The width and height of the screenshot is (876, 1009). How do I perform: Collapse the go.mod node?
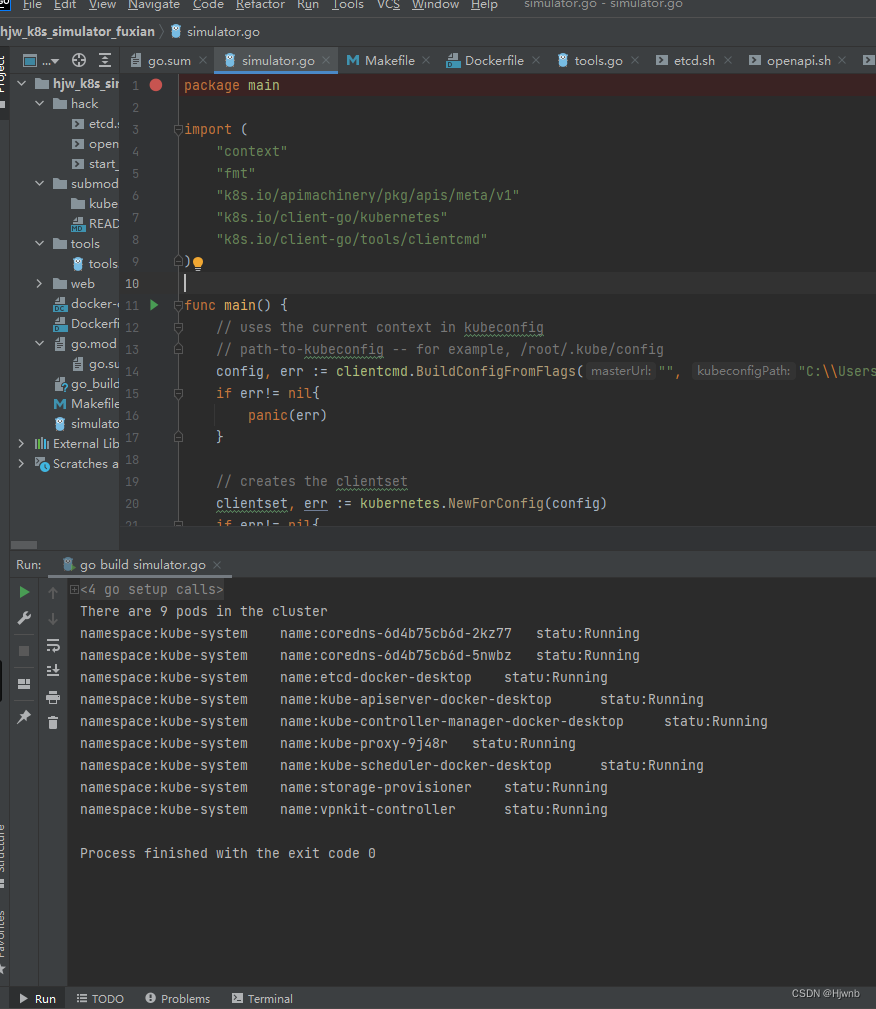pos(40,344)
